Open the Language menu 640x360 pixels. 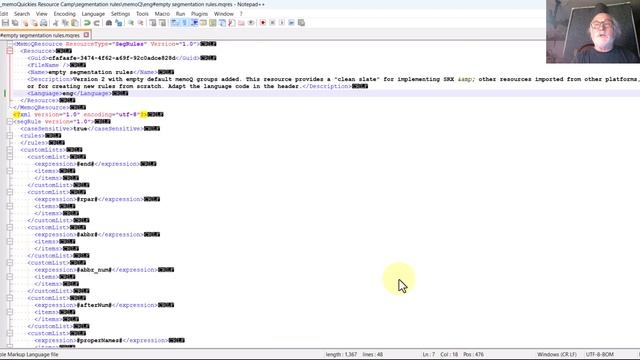(x=93, y=14)
